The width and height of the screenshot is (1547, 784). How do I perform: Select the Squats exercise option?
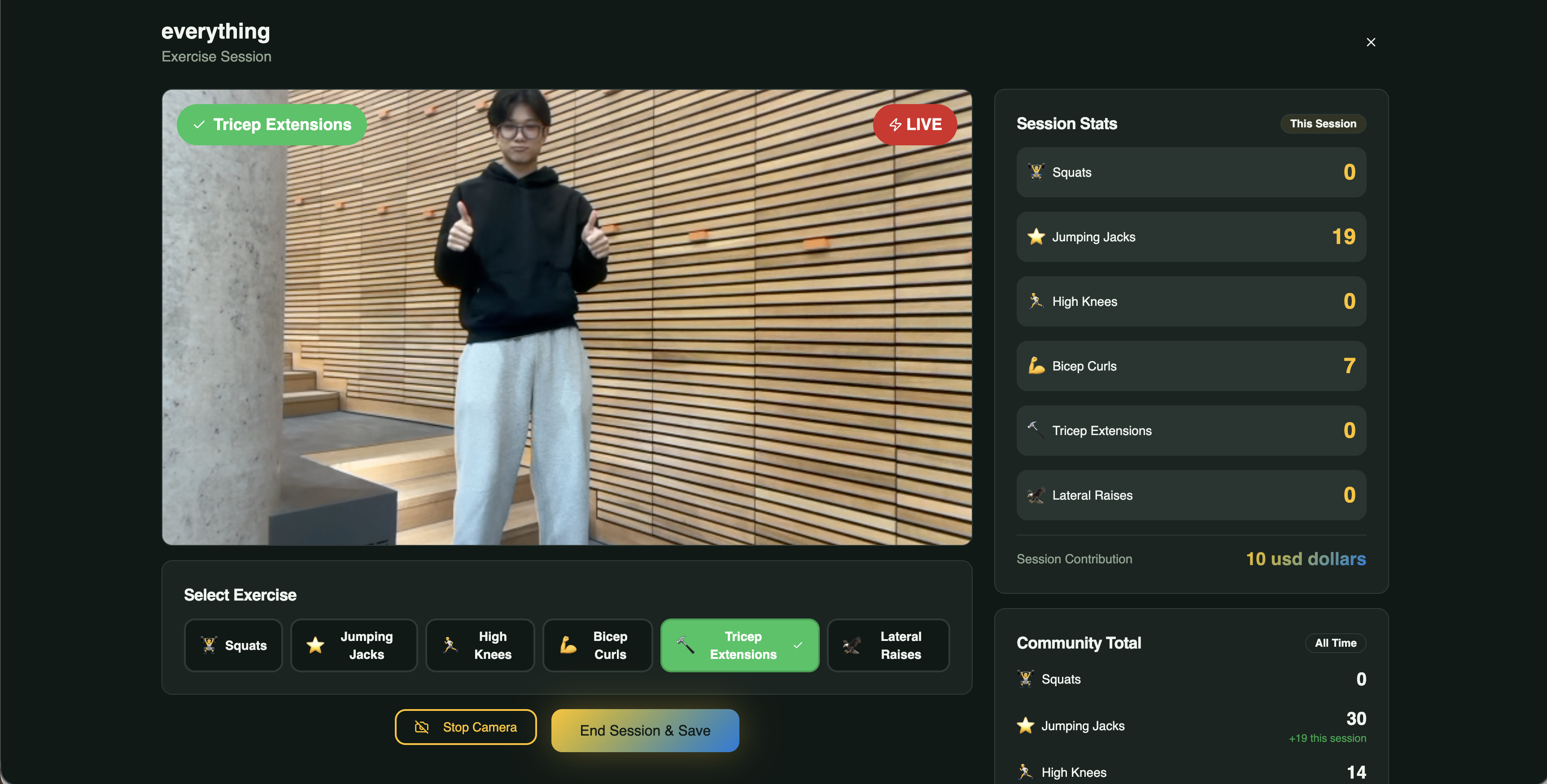(233, 645)
